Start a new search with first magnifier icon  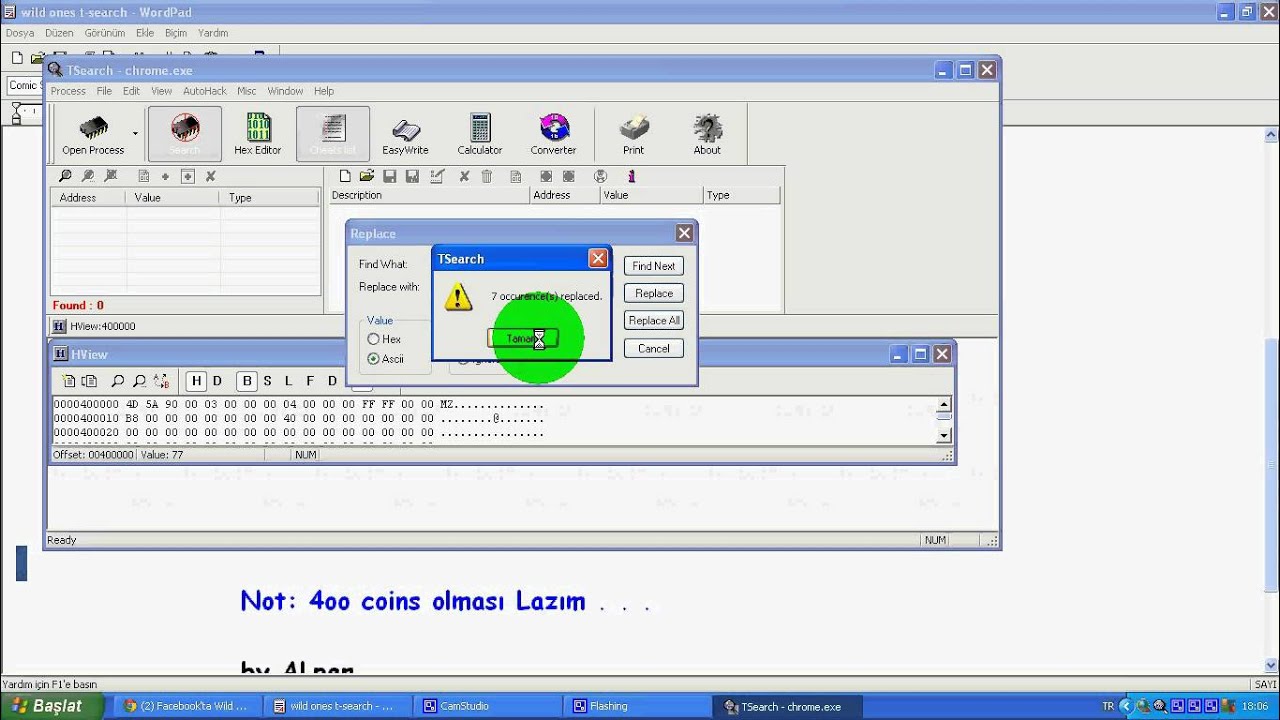pyautogui.click(x=66, y=176)
